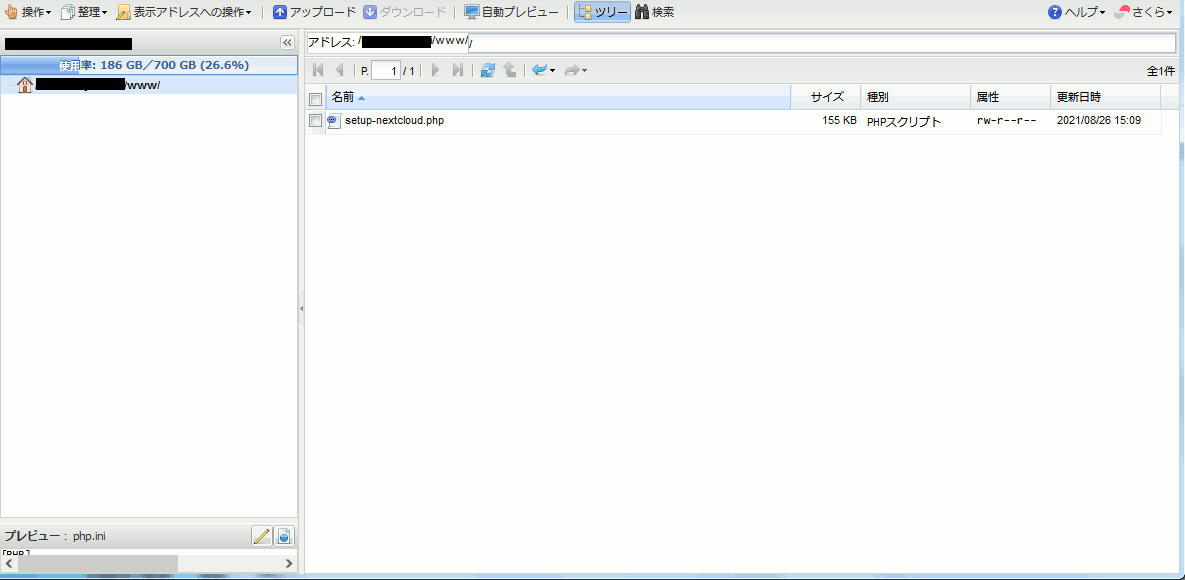The width and height of the screenshot is (1185, 580).
Task: Open the back navigation history dropdown
Action: pos(552,70)
